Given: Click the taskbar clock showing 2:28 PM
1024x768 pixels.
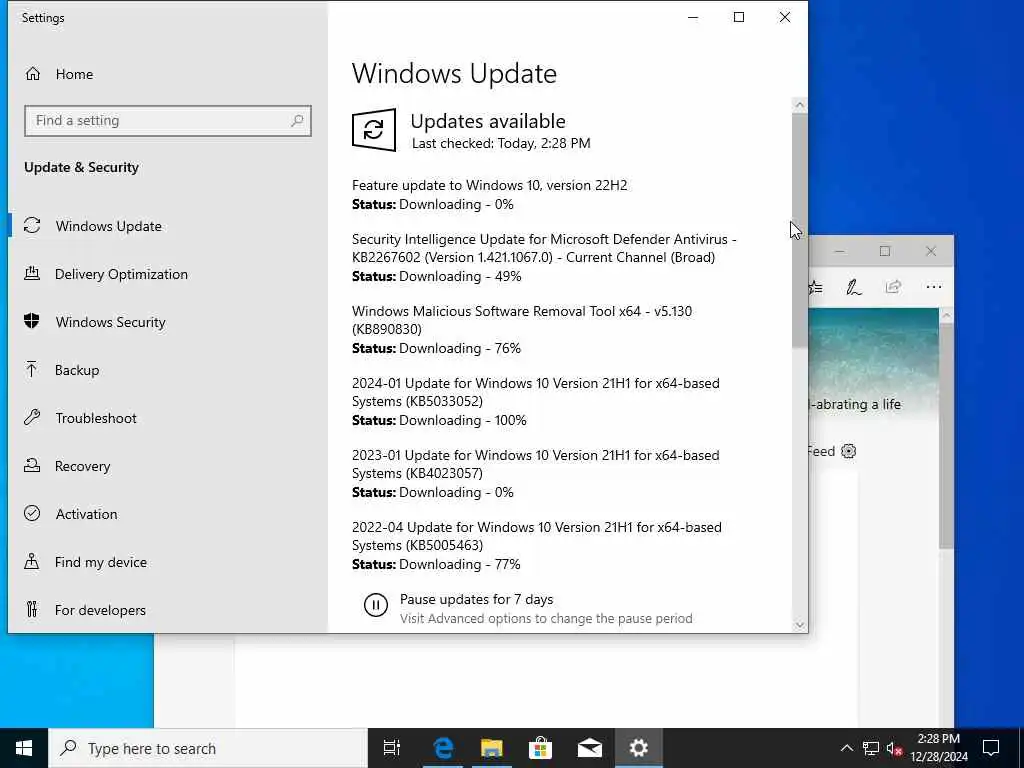Looking at the screenshot, I should pyautogui.click(x=938, y=748).
